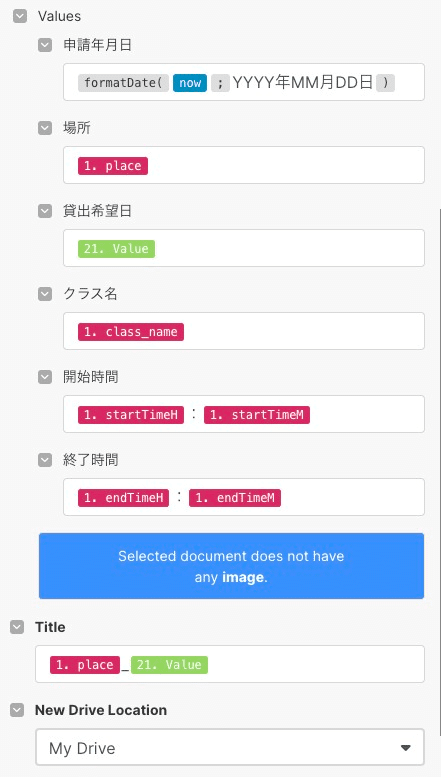Collapse the 申請年月日 field chevron

45,45
